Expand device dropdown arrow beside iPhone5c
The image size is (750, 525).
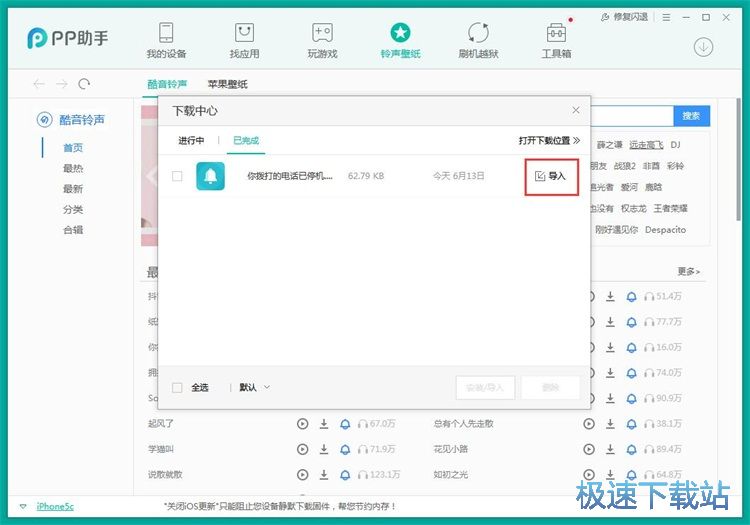23,506
